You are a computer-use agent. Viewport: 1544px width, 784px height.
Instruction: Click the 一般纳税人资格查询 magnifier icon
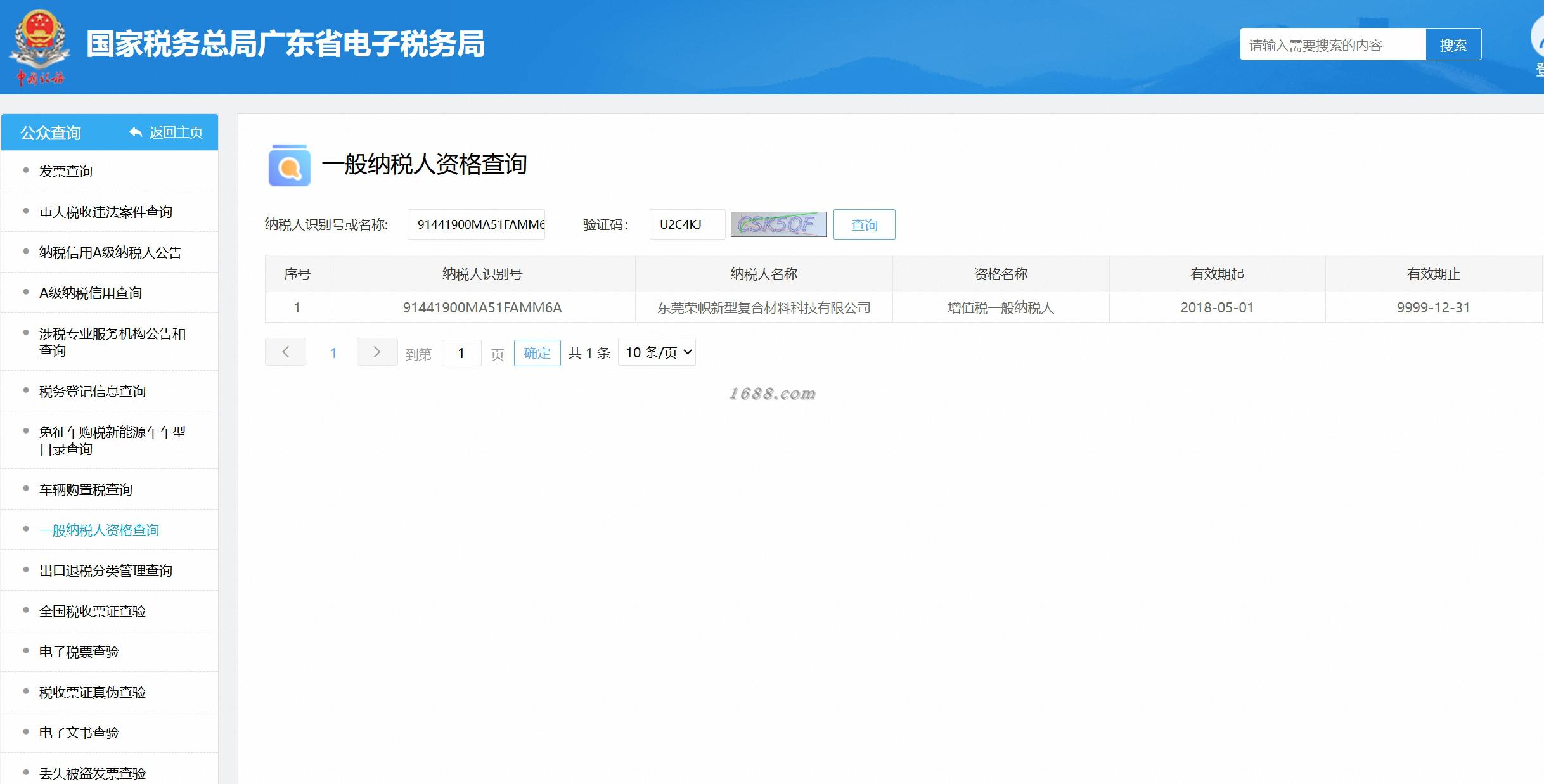290,165
